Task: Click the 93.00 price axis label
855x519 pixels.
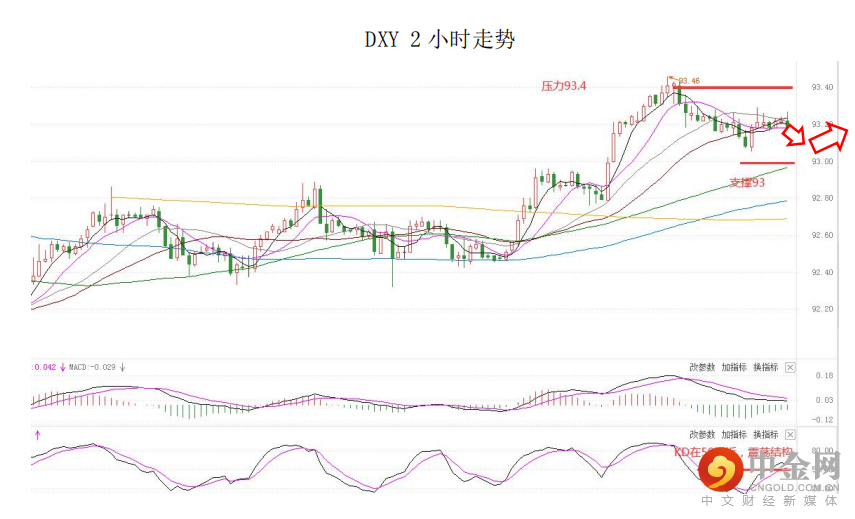Action: click(x=822, y=161)
